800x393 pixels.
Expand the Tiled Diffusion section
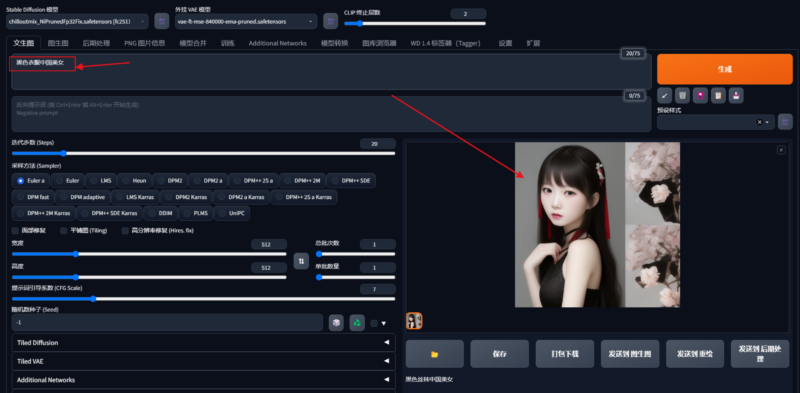coord(203,342)
